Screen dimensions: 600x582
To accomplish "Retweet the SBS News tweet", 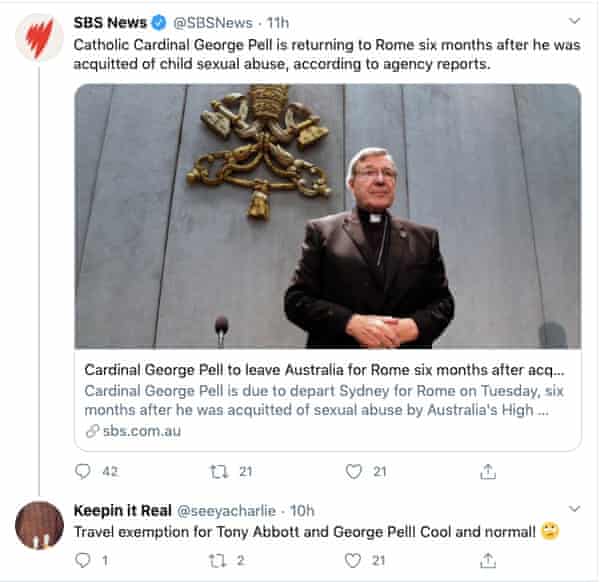I will [x=218, y=471].
